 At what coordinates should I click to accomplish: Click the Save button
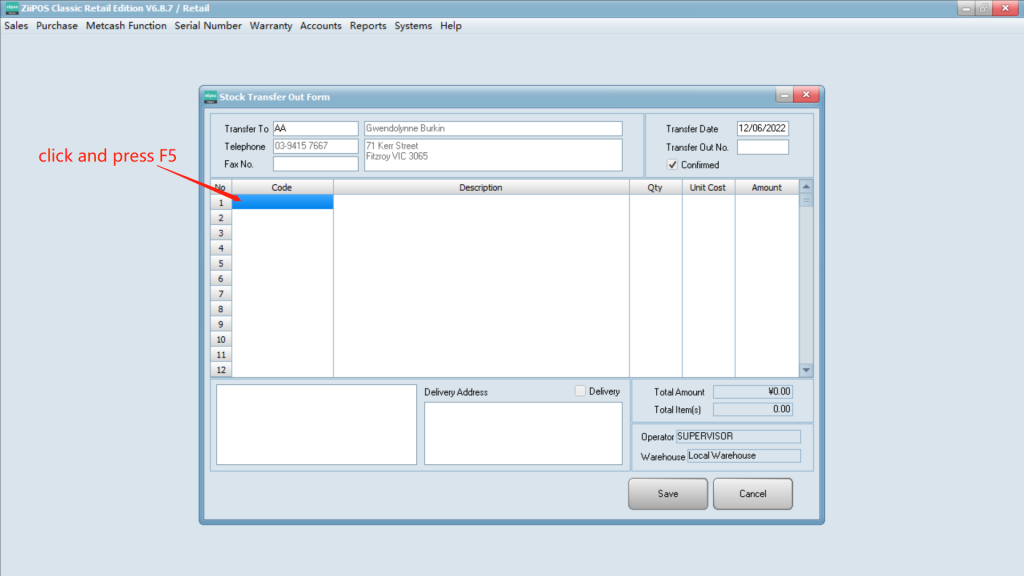point(667,494)
